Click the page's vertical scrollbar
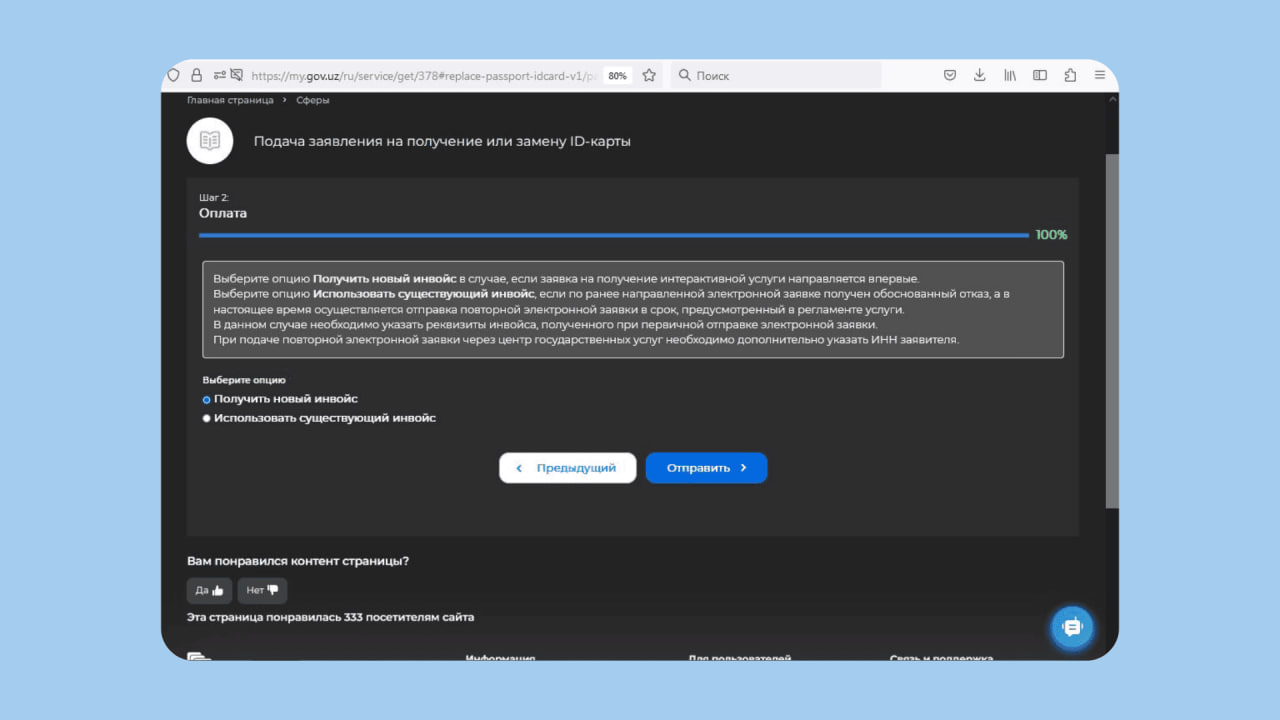Viewport: 1280px width, 720px height. tap(1111, 330)
